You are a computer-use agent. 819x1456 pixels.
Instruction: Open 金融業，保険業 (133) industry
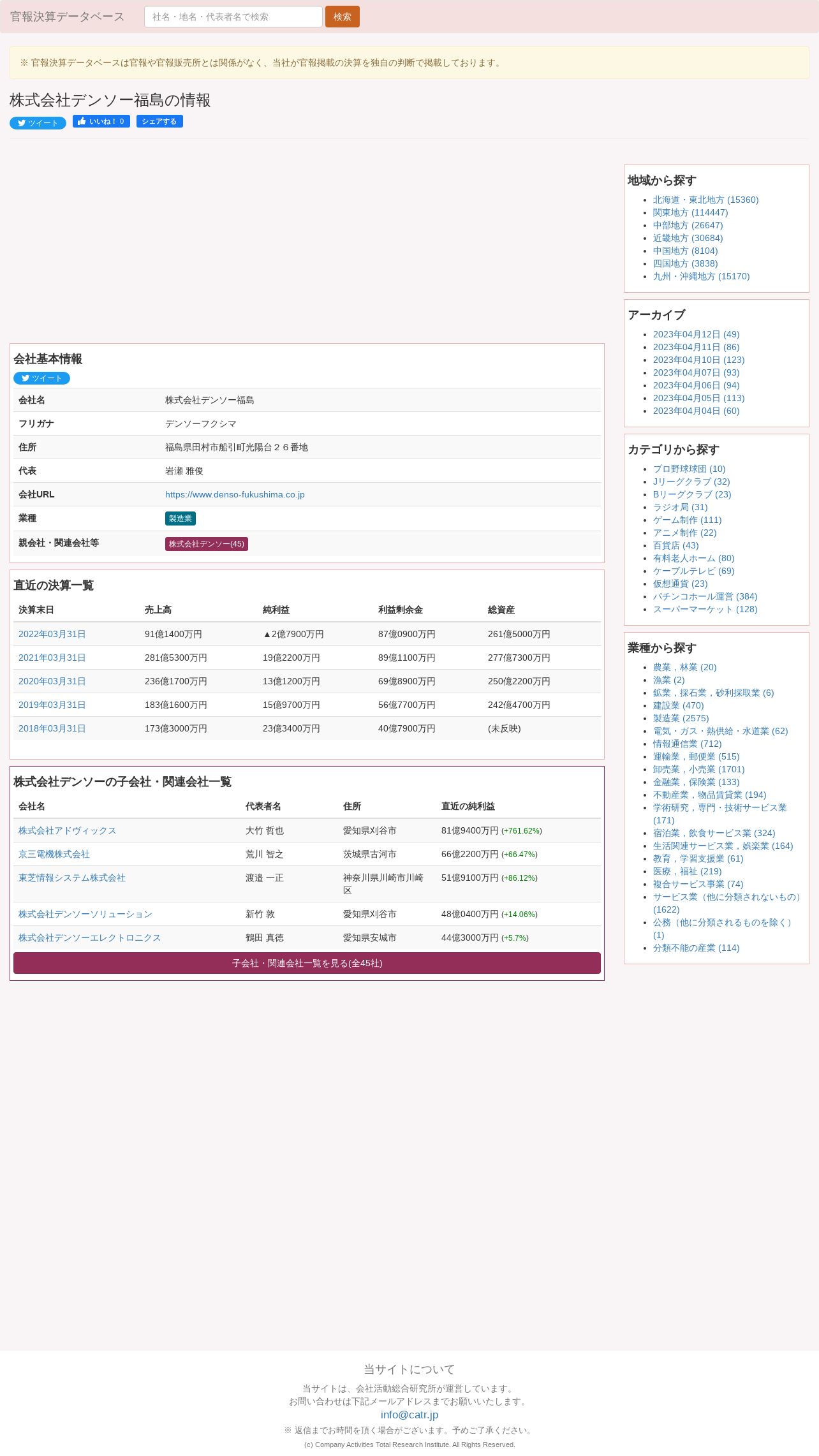(696, 782)
